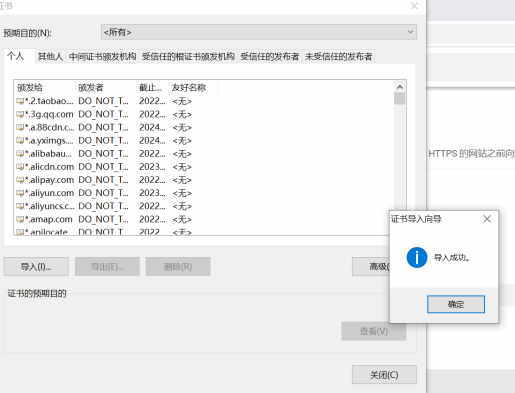Switch to the 未受信任的发布者 tab
515x393 pixels.
338,56
